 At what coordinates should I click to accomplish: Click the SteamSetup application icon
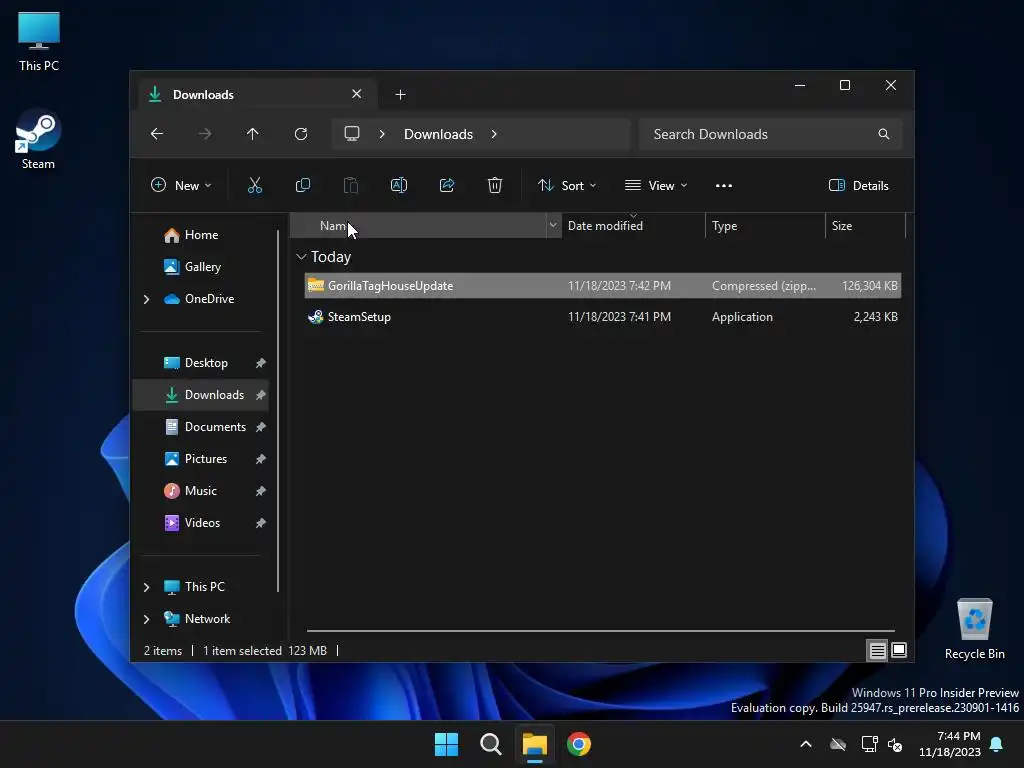(316, 317)
